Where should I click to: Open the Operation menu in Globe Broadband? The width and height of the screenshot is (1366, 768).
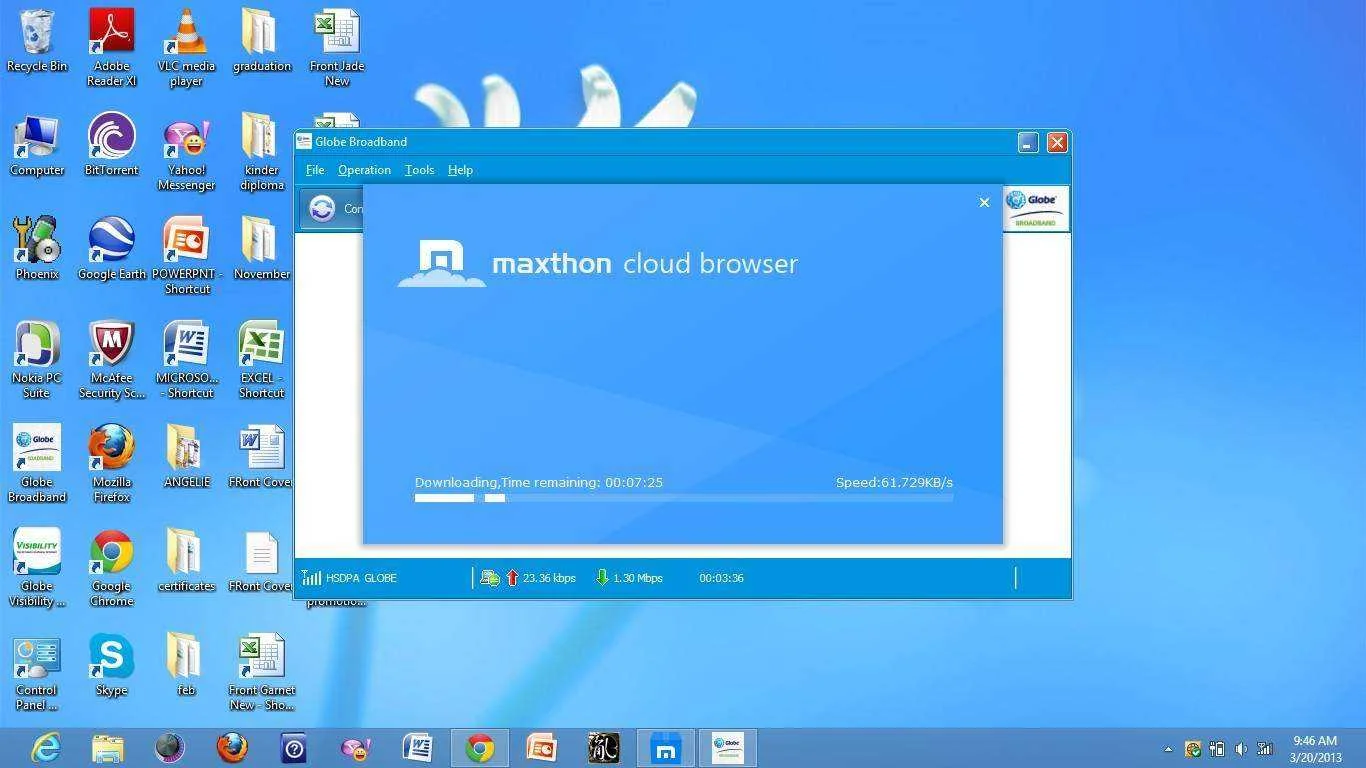(364, 170)
